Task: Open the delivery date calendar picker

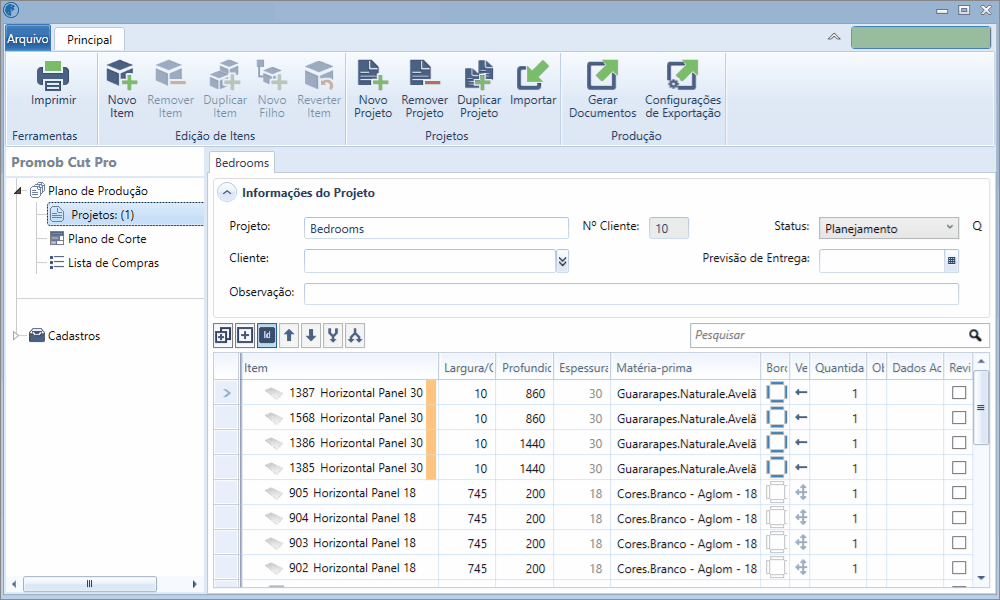Action: [x=952, y=261]
